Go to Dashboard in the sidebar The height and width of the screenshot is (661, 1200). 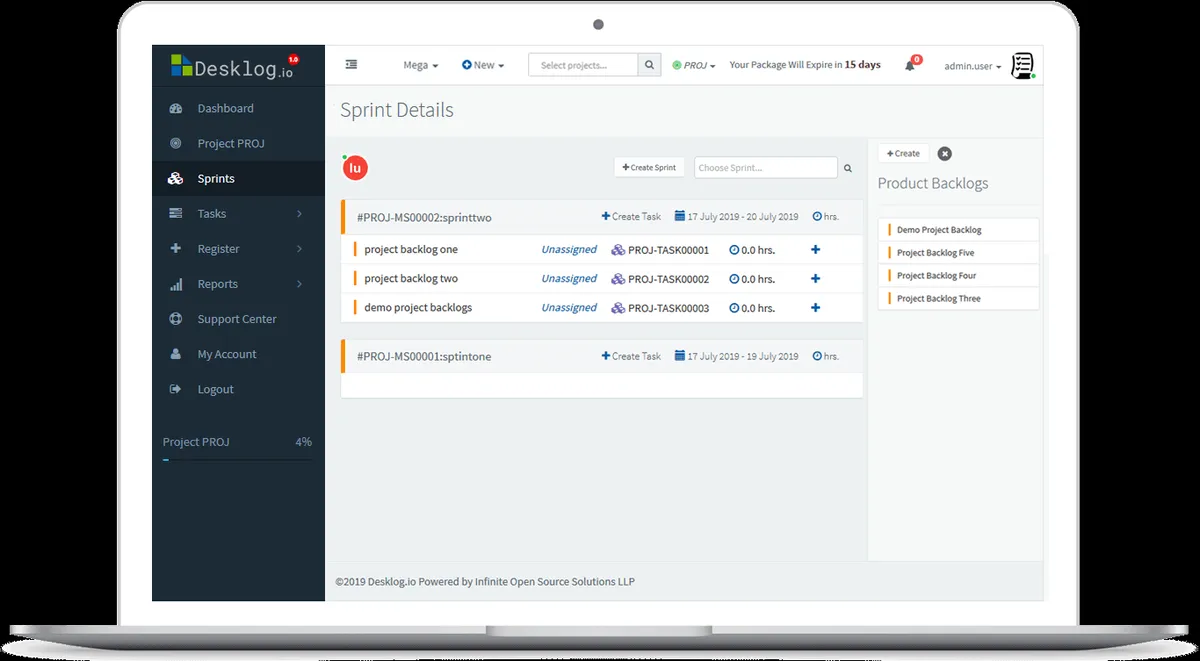point(225,109)
